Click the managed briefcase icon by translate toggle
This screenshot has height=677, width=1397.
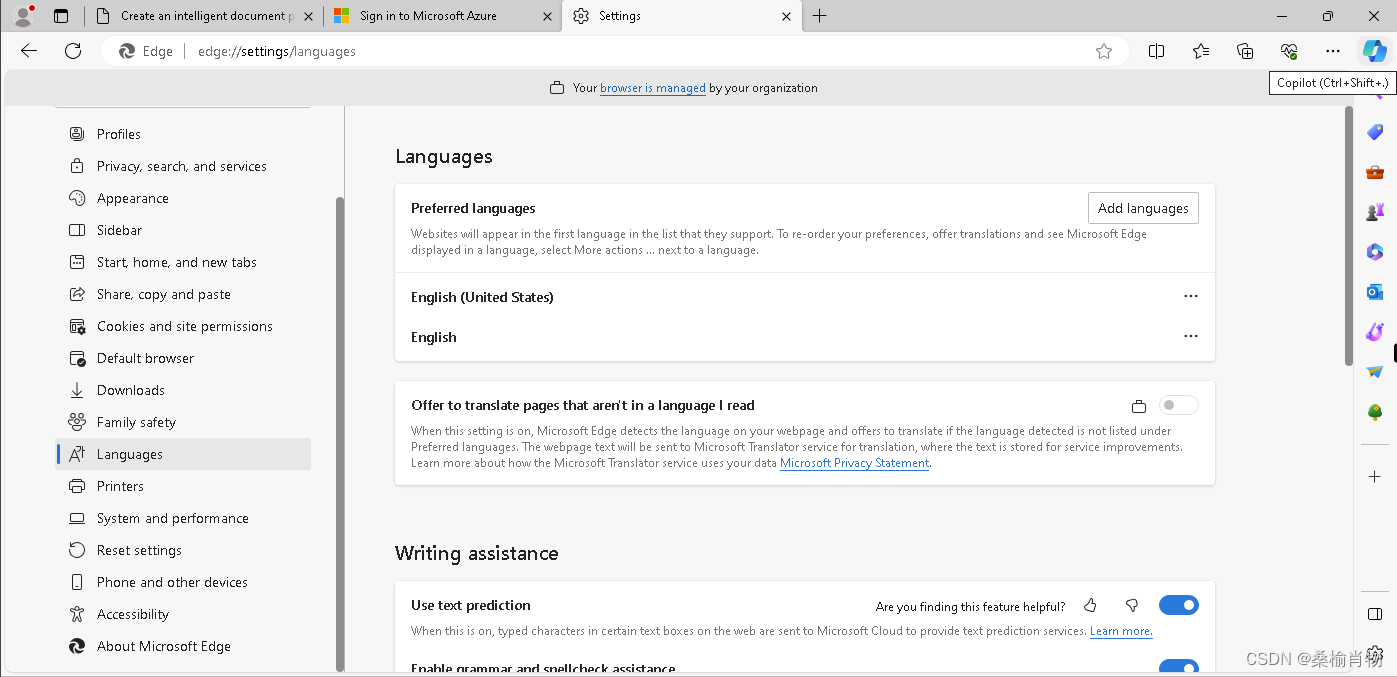[x=1138, y=406]
